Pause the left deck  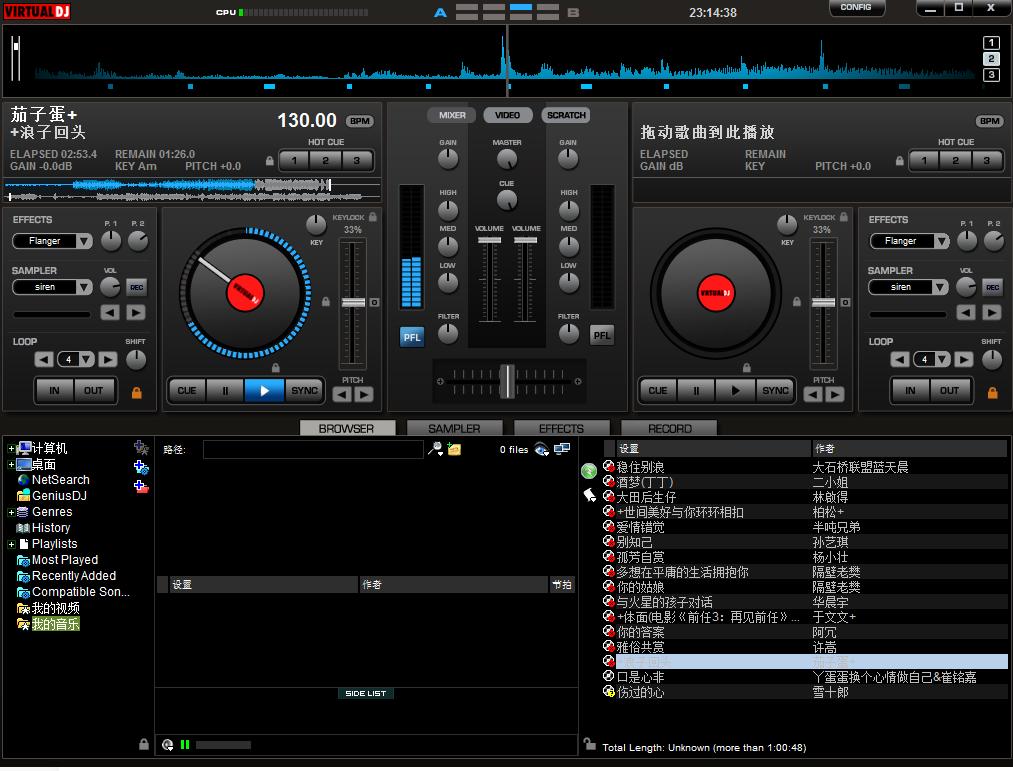click(225, 390)
